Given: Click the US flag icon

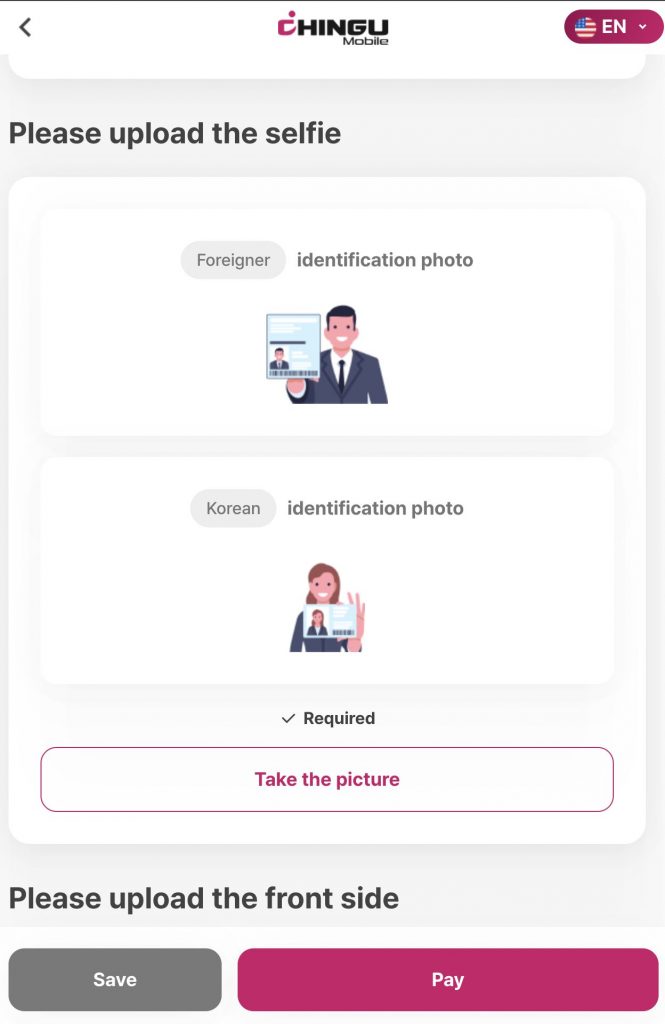Looking at the screenshot, I should [x=585, y=27].
